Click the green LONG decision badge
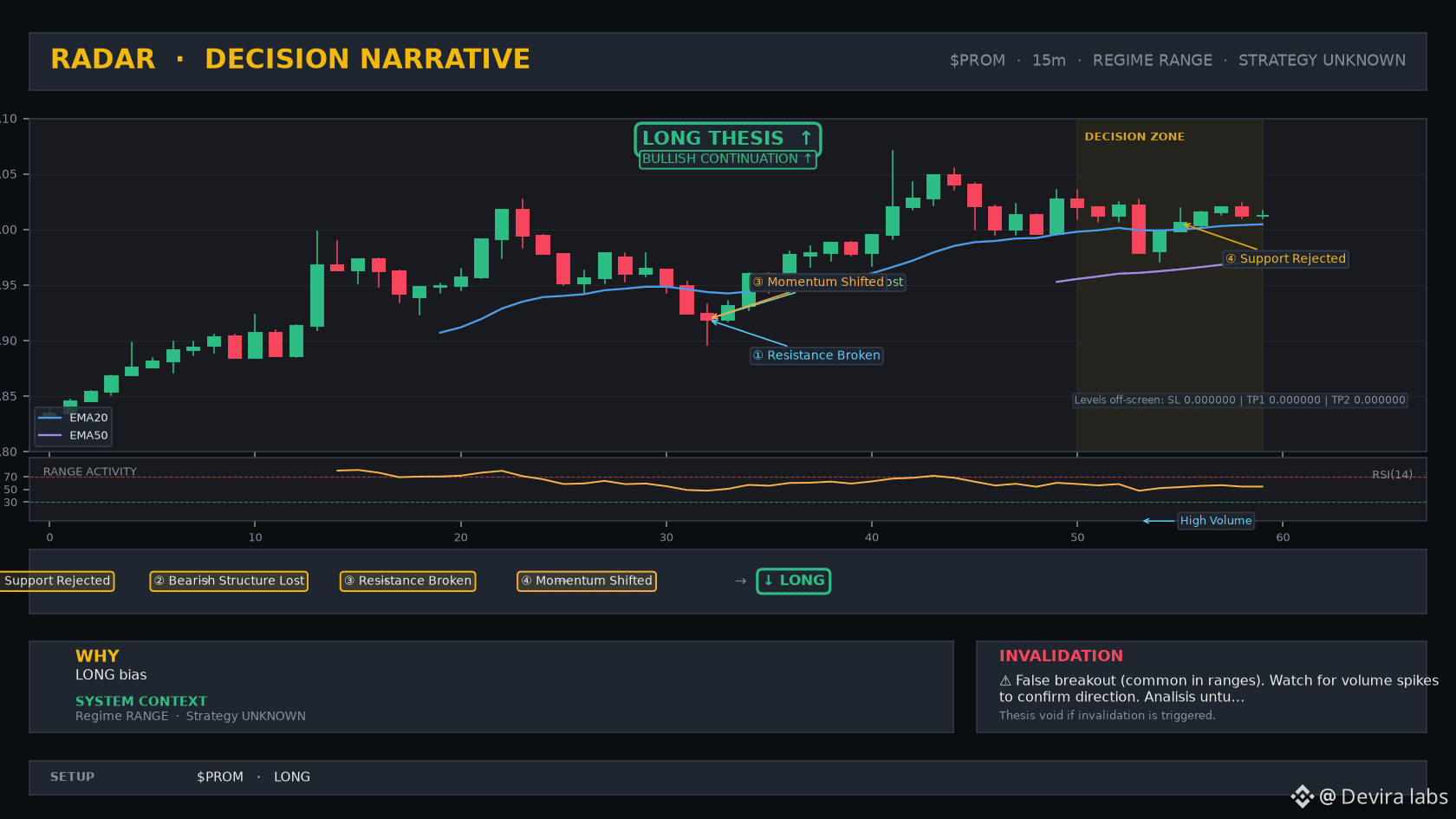The height and width of the screenshot is (819, 1456). (793, 581)
